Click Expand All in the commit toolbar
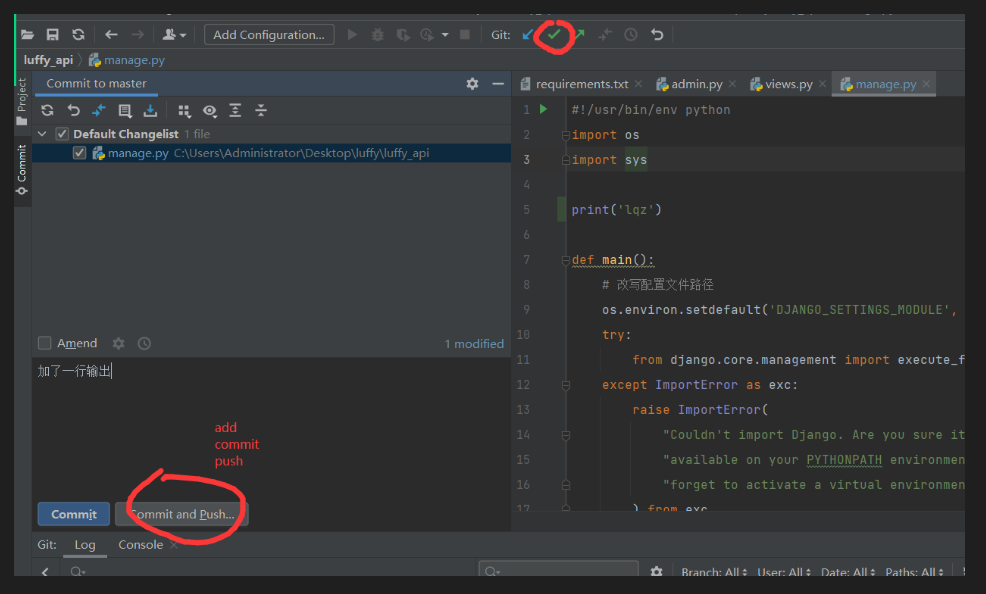986x594 pixels. click(x=235, y=111)
